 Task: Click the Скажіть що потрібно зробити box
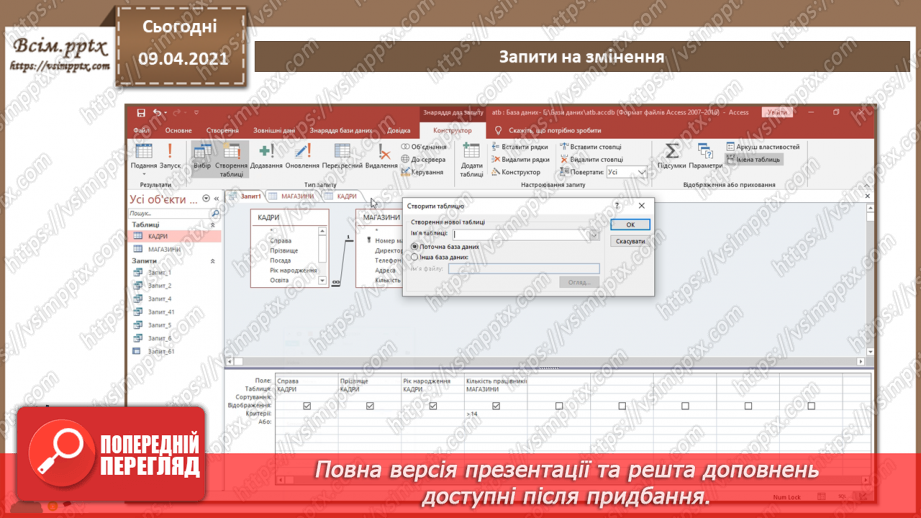point(554,130)
